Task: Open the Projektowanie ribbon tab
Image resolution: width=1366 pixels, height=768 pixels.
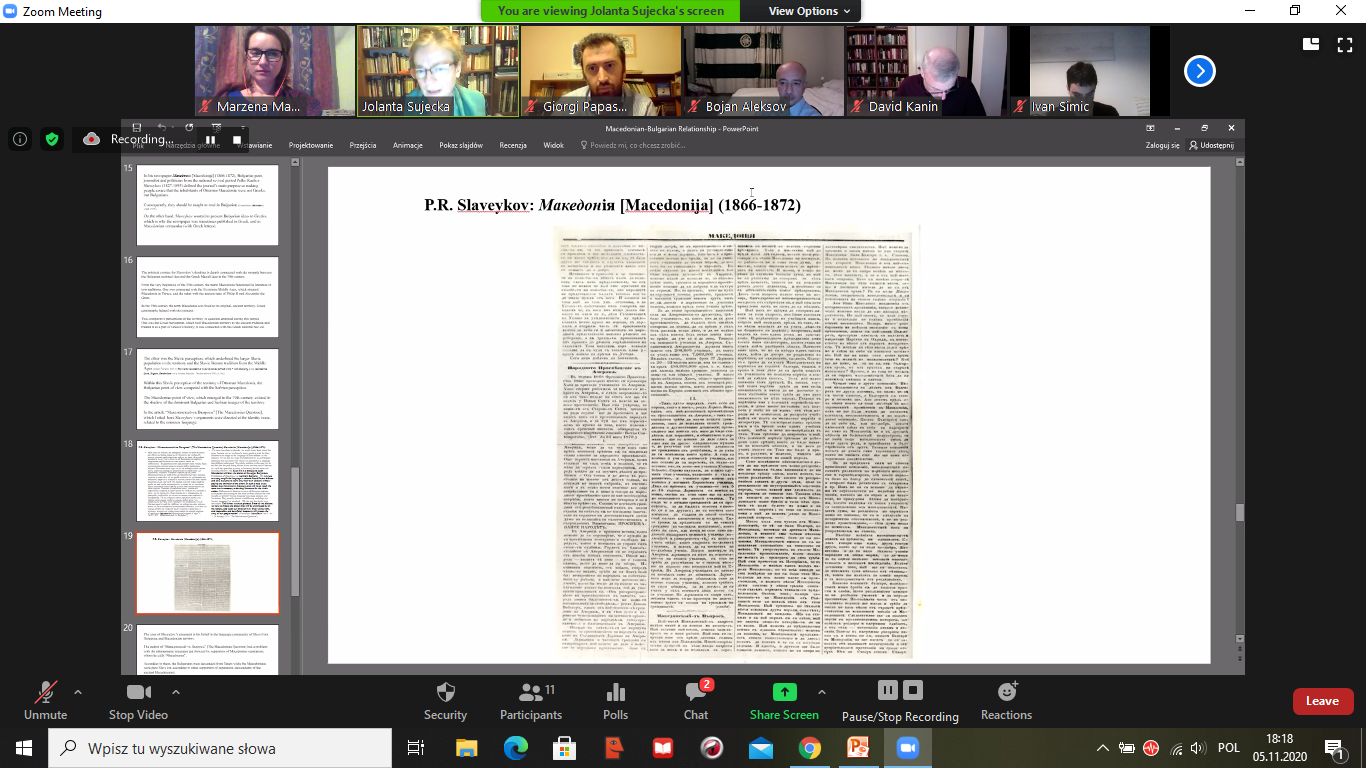Action: (x=311, y=145)
